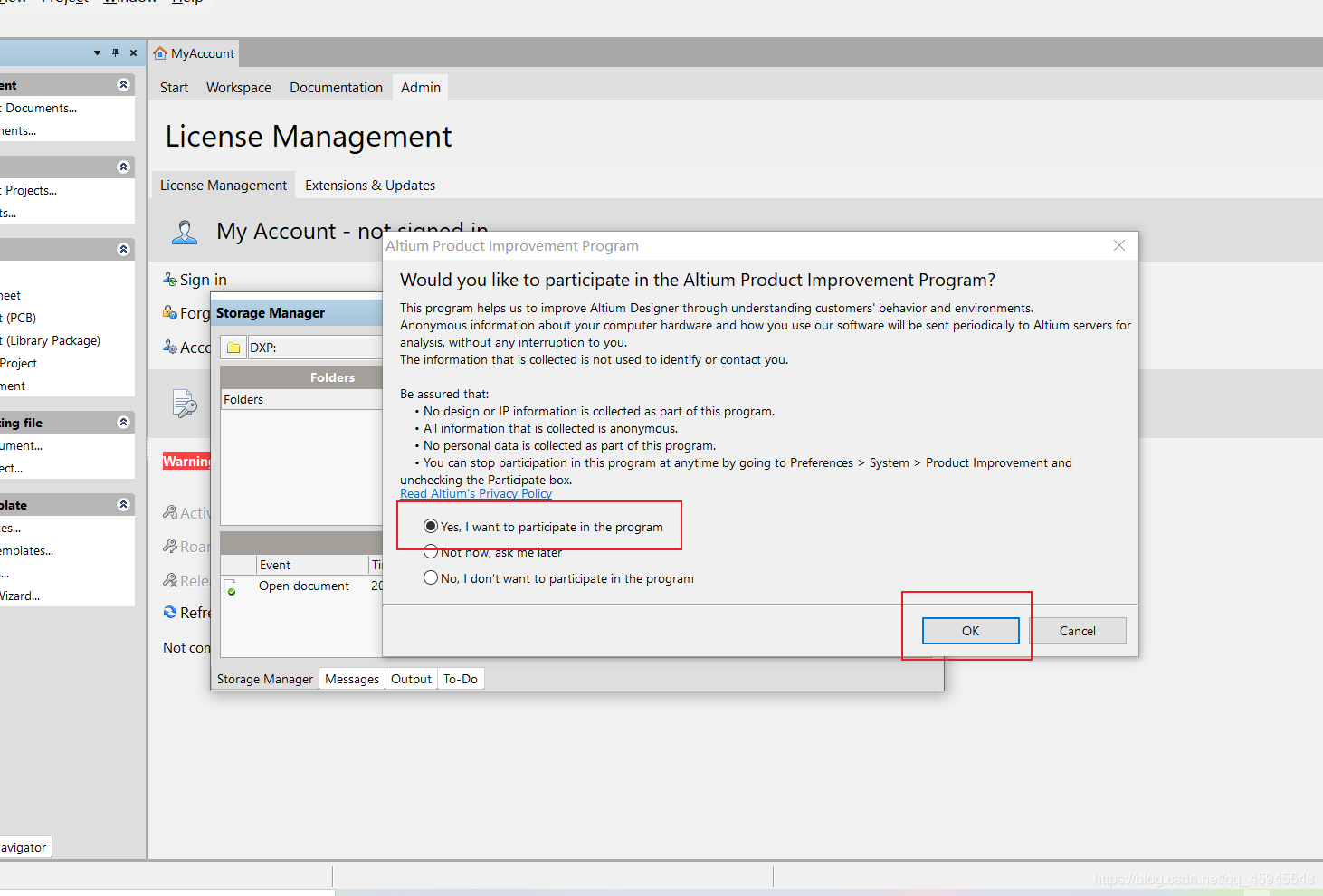Click the Forgot password lock icon
This screenshot has width=1323, height=896.
click(169, 312)
